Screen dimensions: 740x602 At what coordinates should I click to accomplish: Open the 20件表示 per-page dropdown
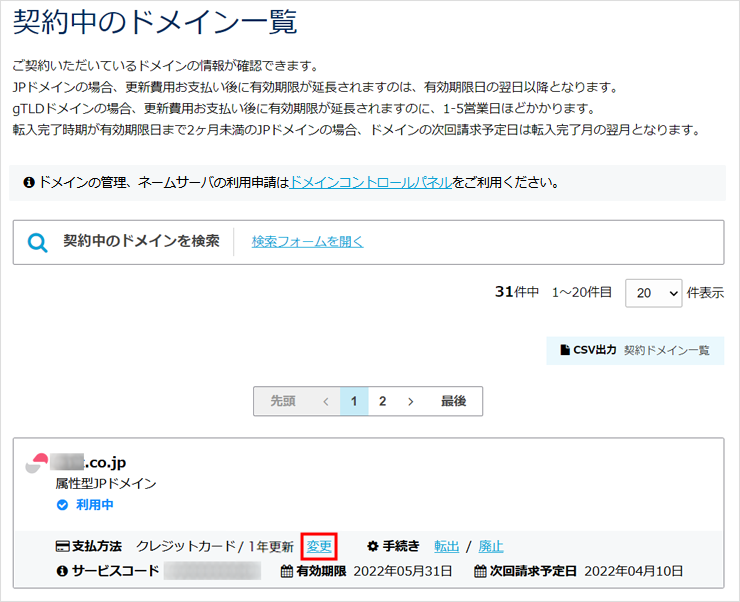pos(653,293)
